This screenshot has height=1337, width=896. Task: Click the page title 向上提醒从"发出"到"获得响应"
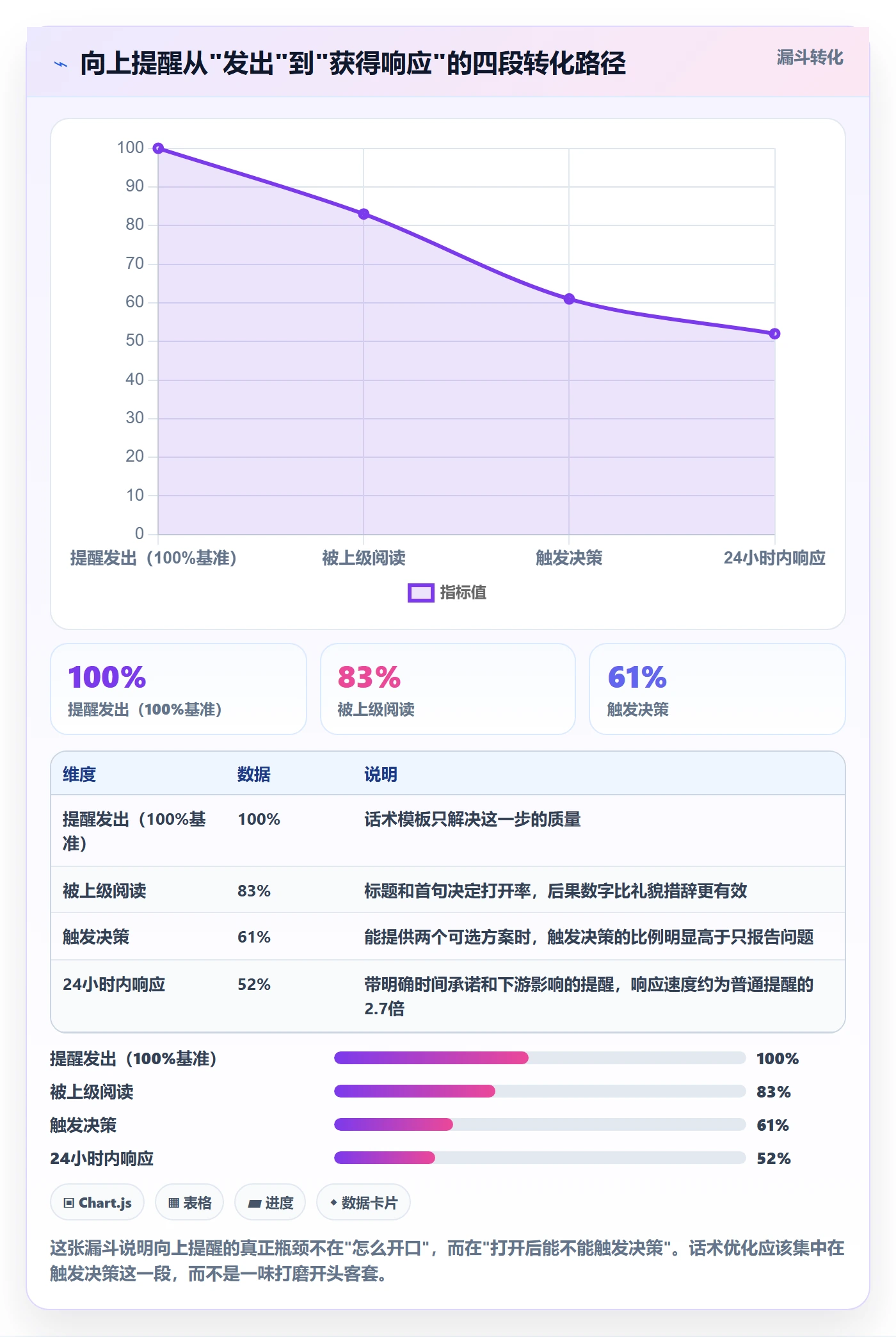point(353,63)
